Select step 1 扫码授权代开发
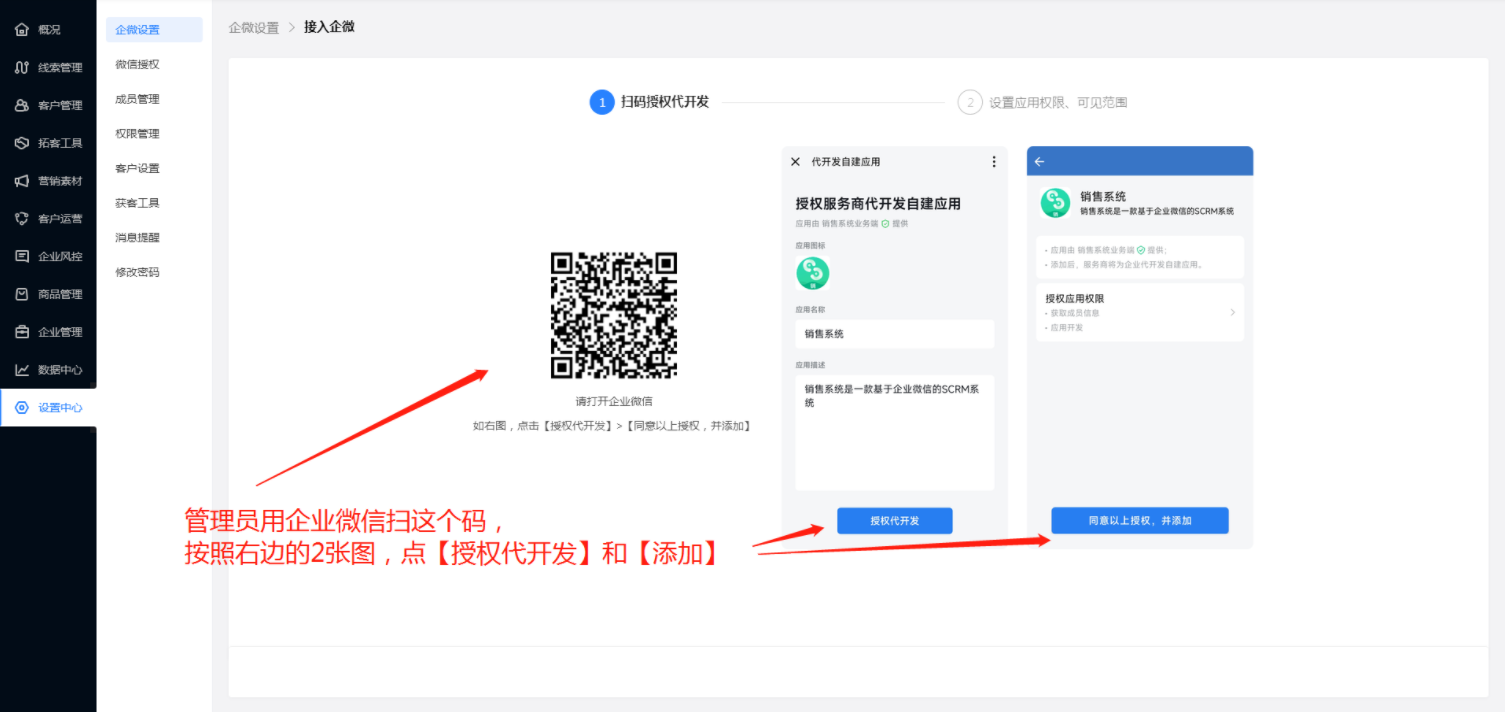The height and width of the screenshot is (712, 1505). click(650, 102)
